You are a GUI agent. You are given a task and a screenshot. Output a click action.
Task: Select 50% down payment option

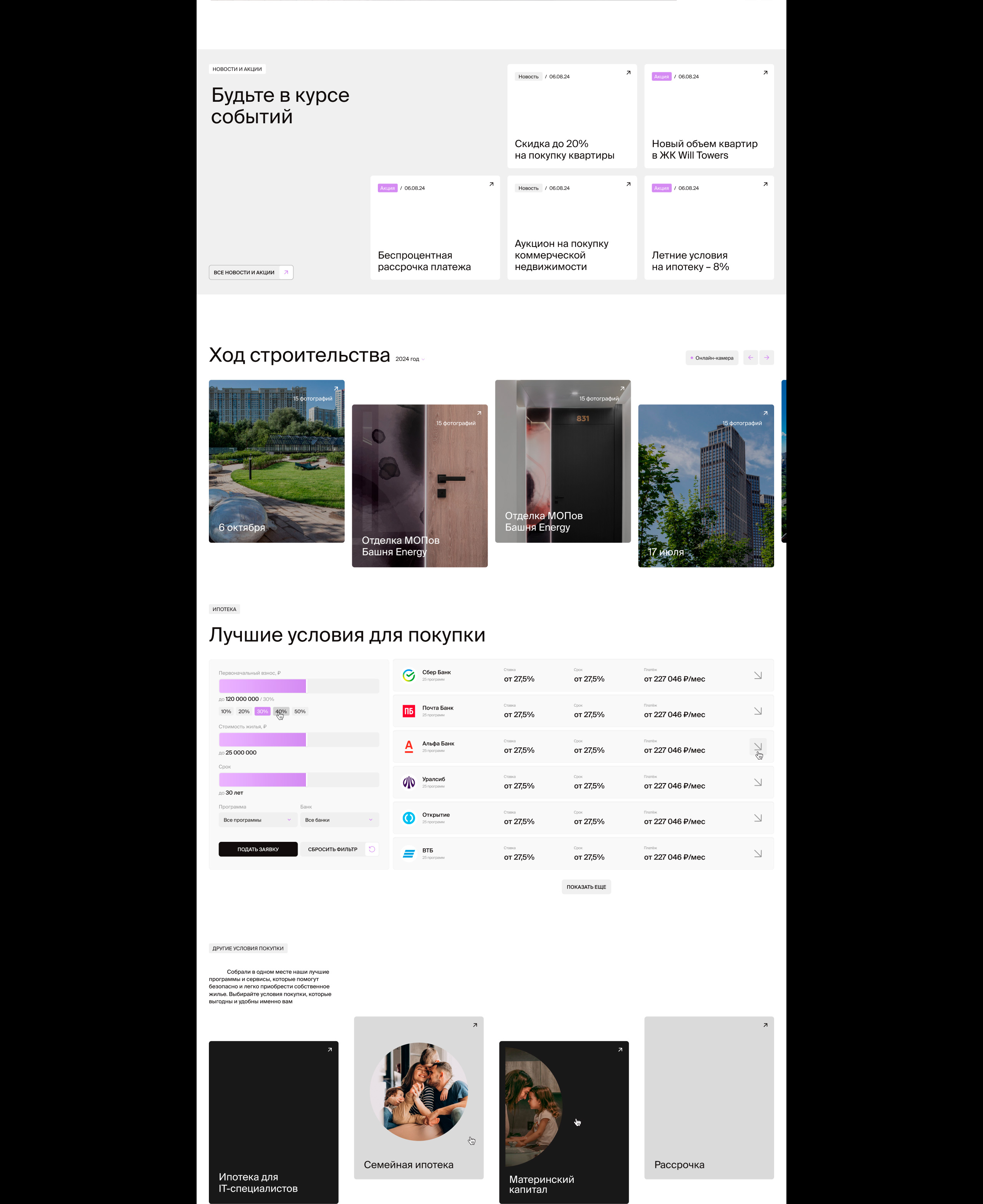[x=300, y=711]
